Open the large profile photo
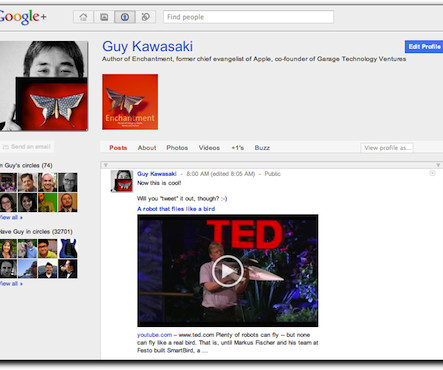The height and width of the screenshot is (370, 443). tap(44, 86)
